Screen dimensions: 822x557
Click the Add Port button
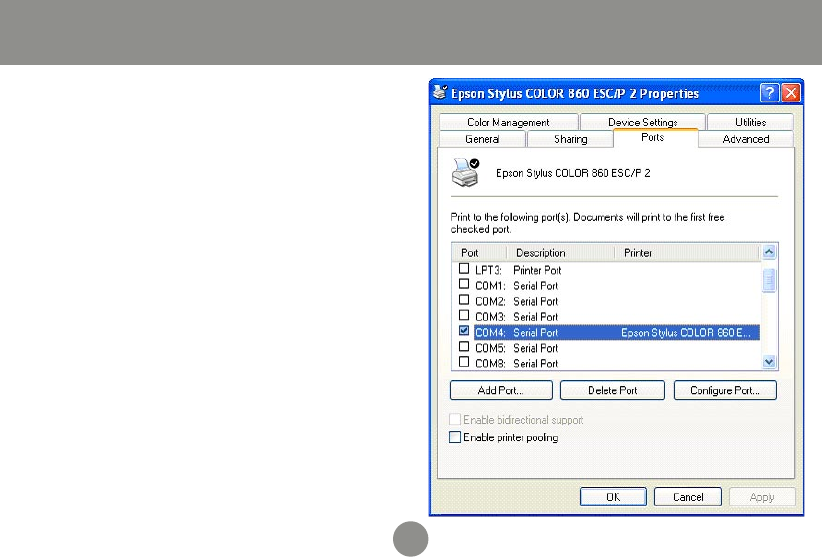(501, 390)
